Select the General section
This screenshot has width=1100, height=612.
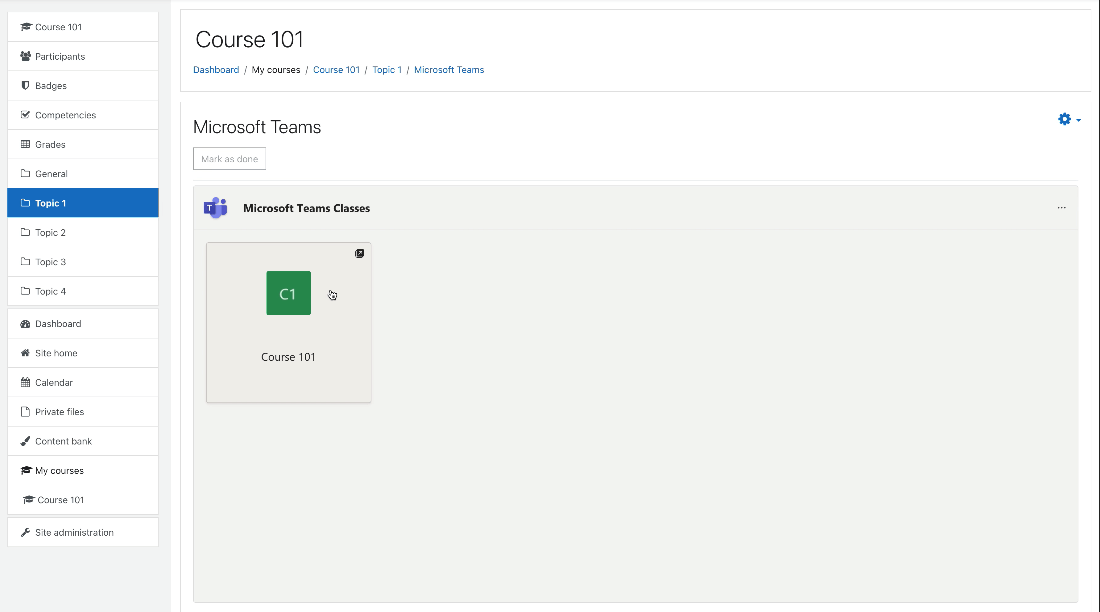click(x=83, y=174)
